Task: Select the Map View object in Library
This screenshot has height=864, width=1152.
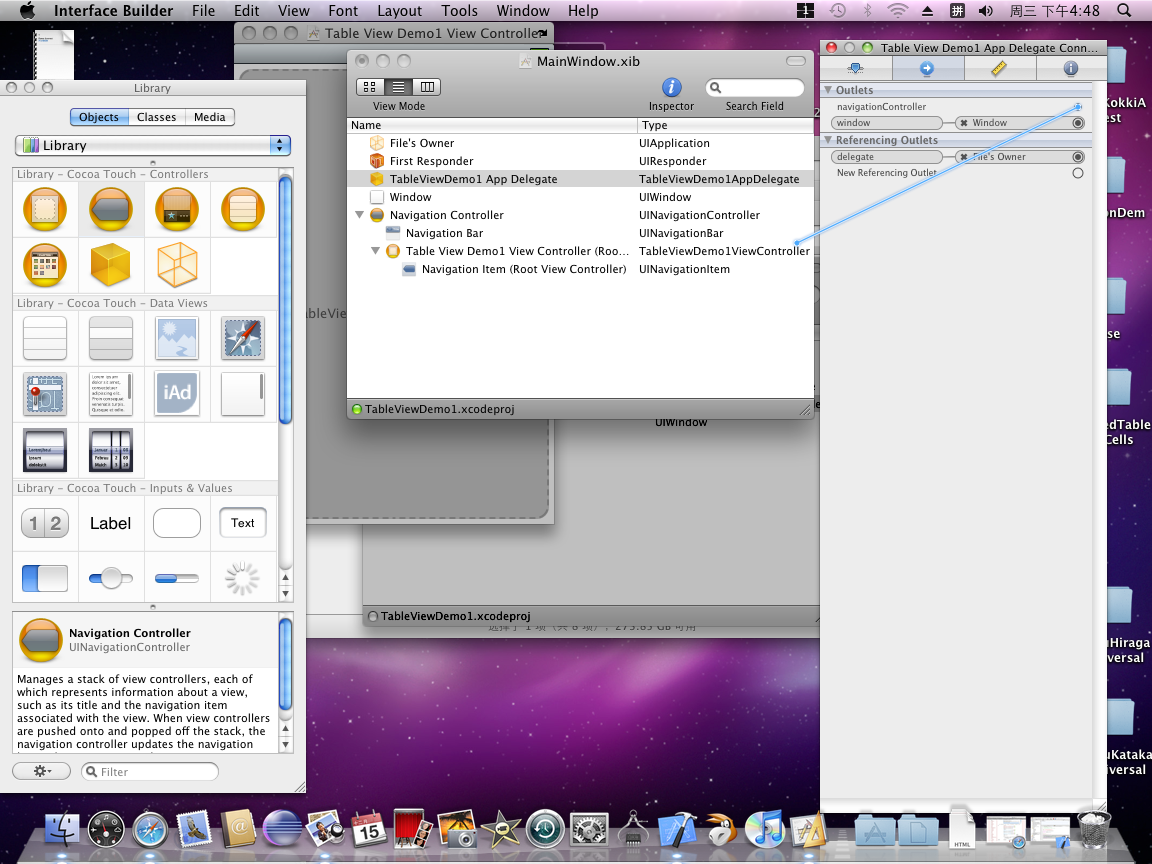Action: click(x=45, y=394)
